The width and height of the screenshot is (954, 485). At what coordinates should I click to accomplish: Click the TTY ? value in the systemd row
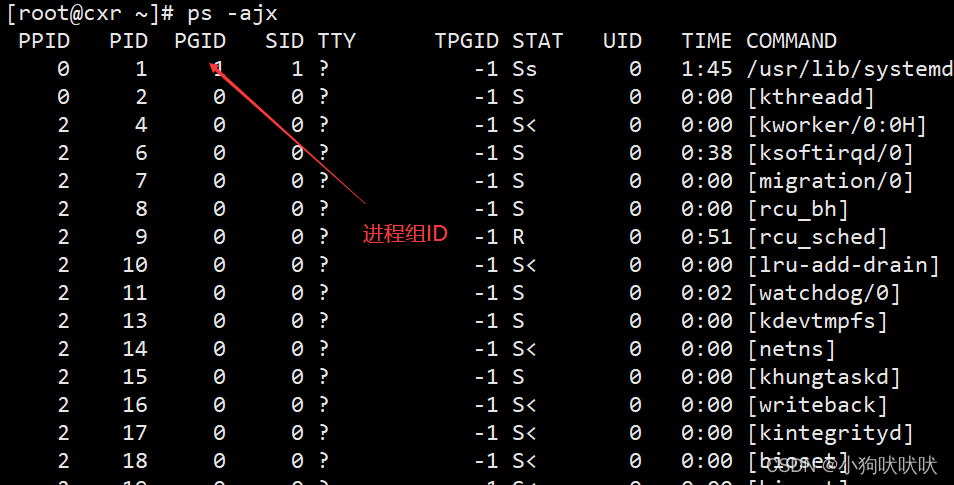(x=324, y=69)
